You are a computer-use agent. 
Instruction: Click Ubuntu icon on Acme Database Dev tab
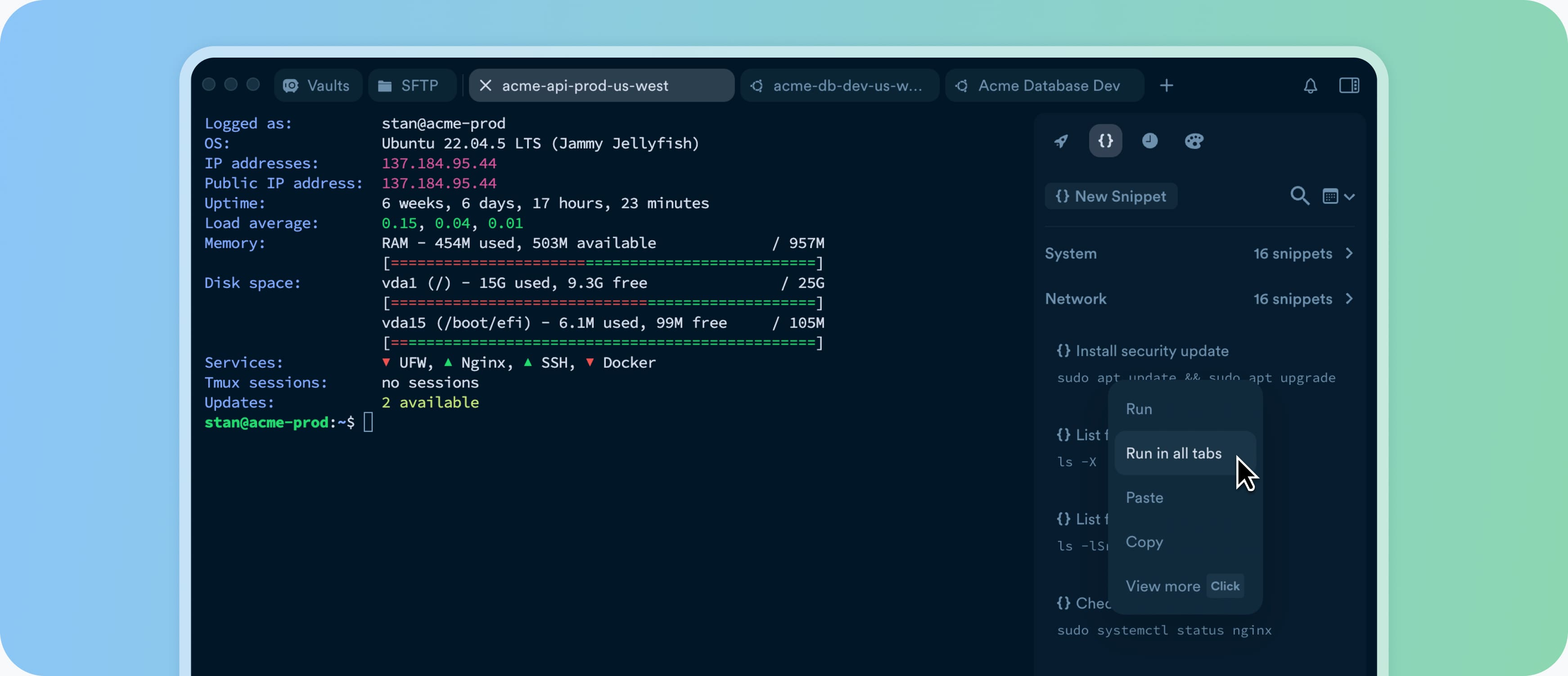pos(962,86)
